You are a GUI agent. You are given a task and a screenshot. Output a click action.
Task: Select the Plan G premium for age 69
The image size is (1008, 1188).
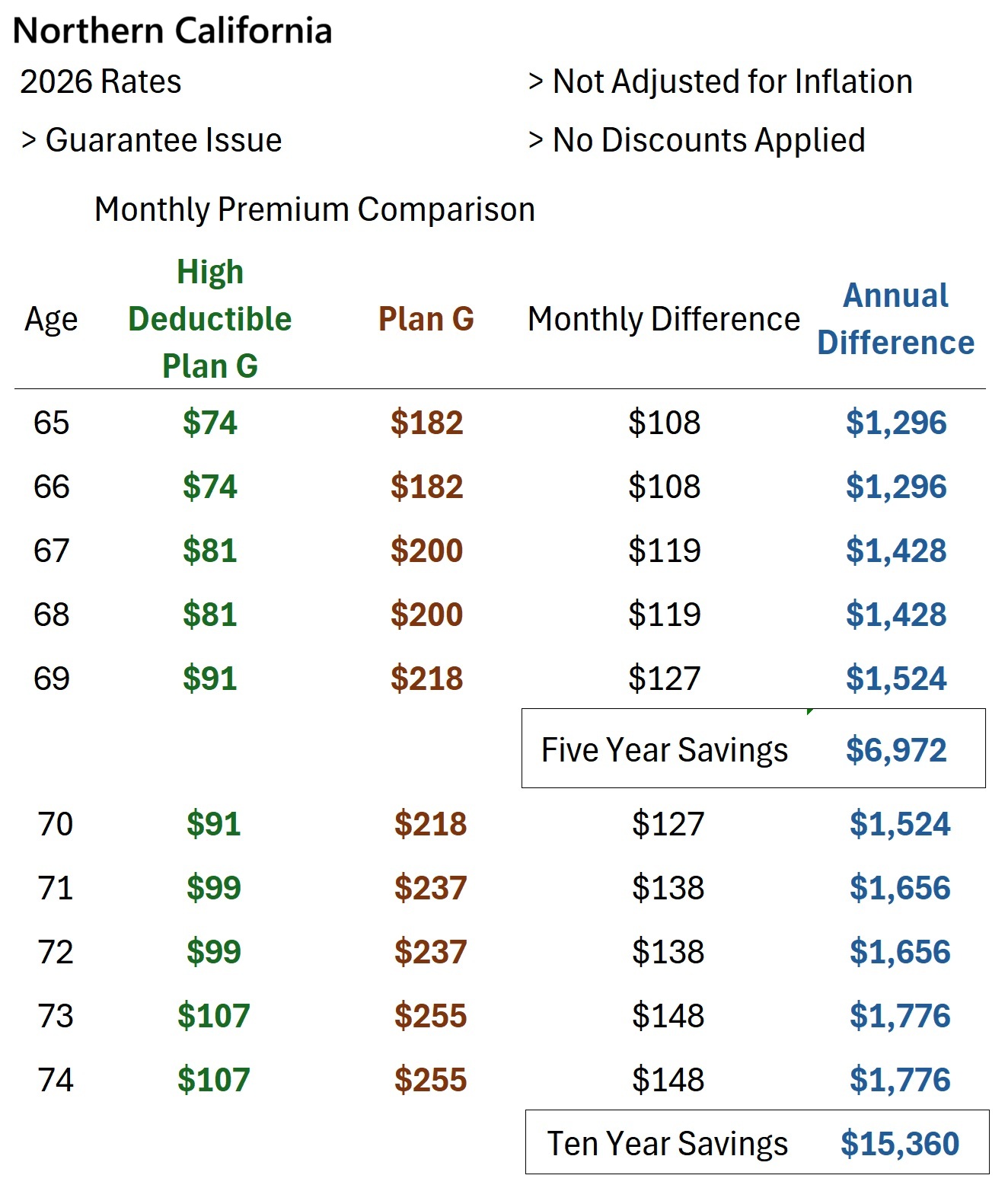(x=426, y=679)
